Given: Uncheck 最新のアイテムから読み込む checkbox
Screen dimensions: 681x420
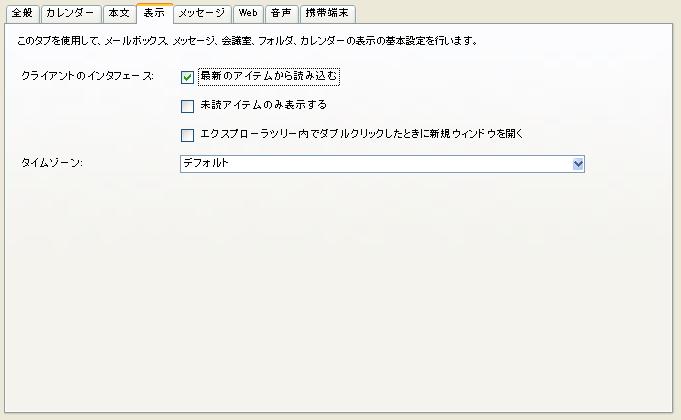Looking at the screenshot, I should pyautogui.click(x=187, y=77).
